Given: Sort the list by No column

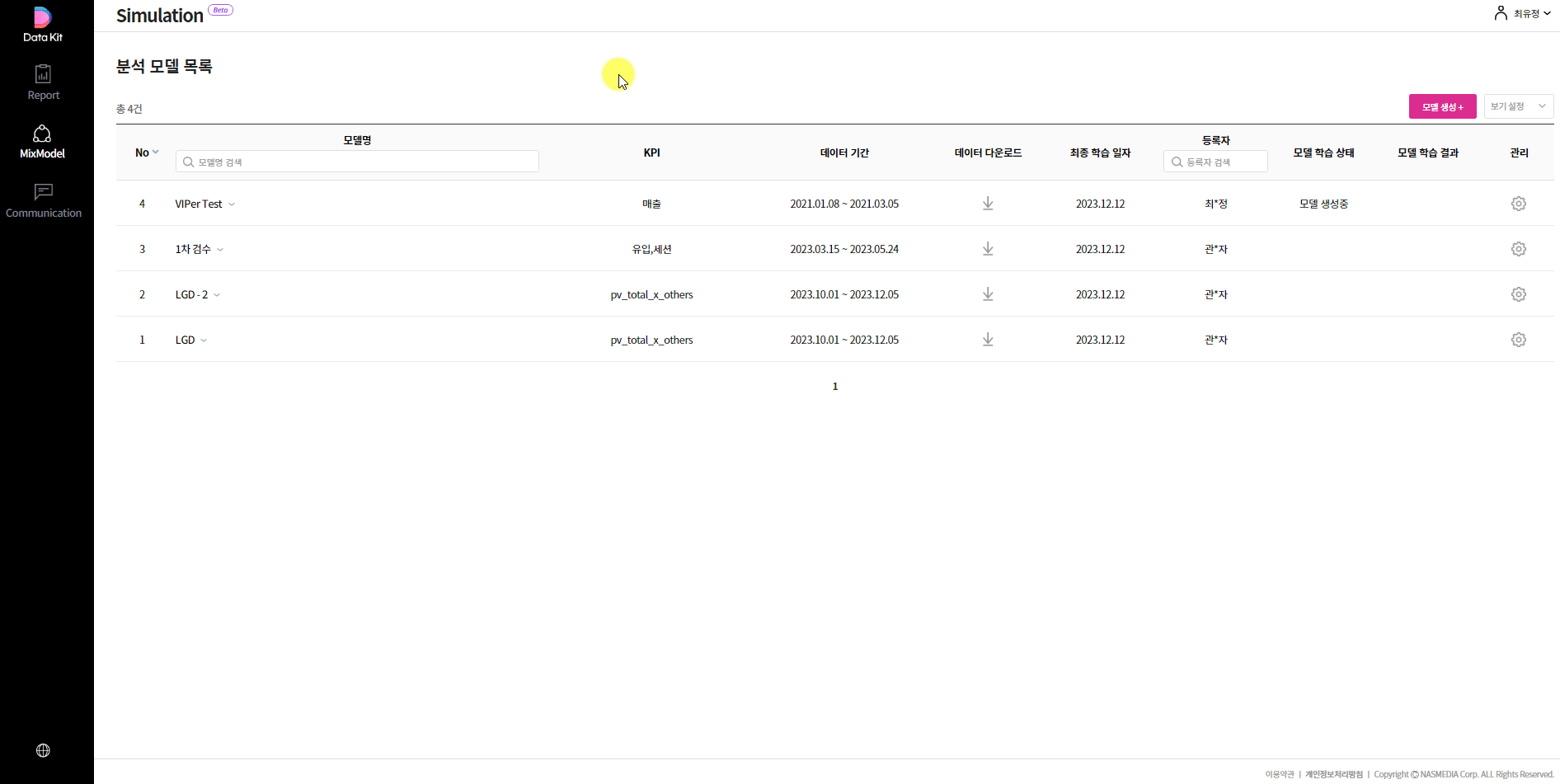Looking at the screenshot, I should pos(147,153).
